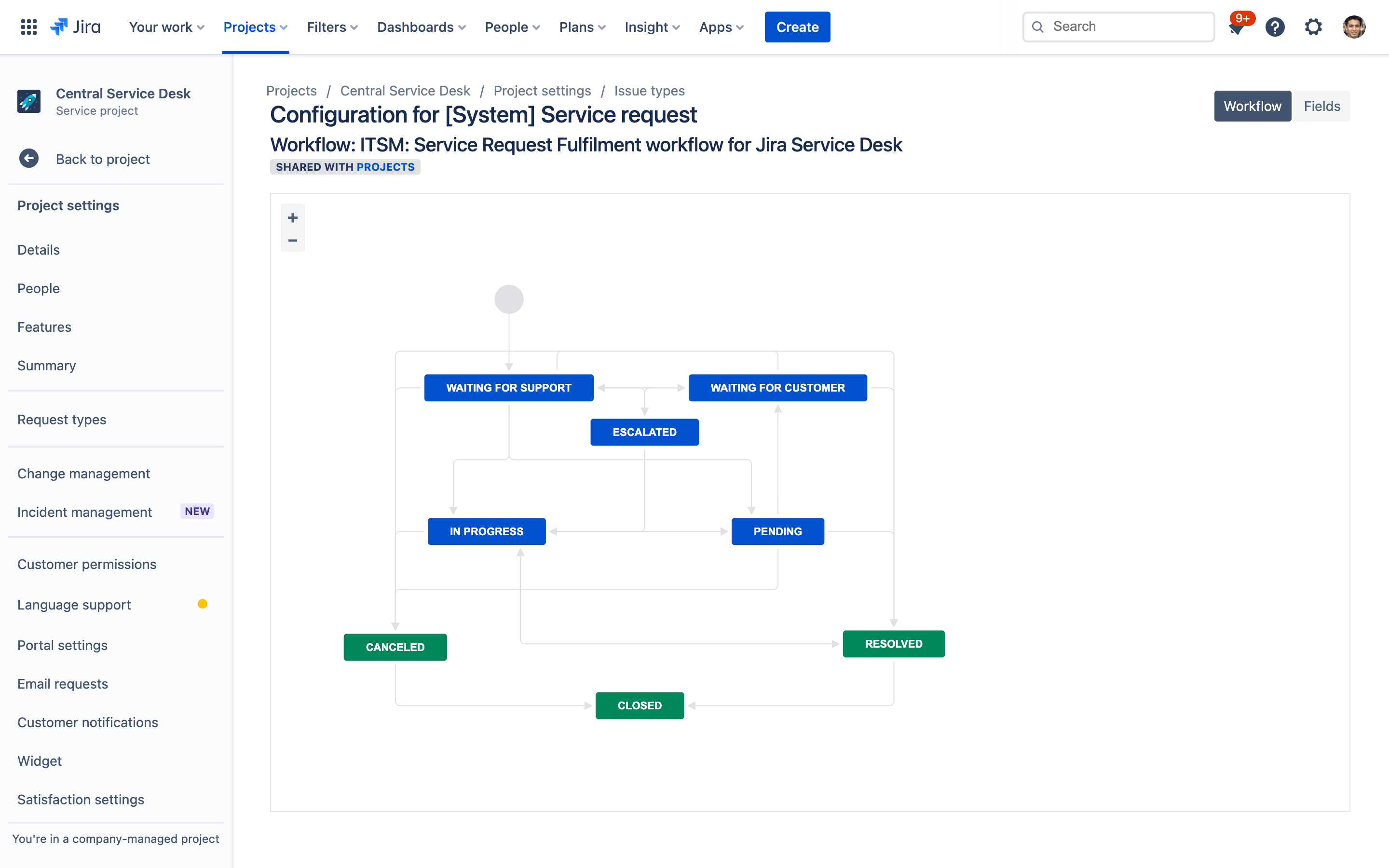Screen dimensions: 1389x868
Task: Open the settings gear icon
Action: tap(1313, 27)
